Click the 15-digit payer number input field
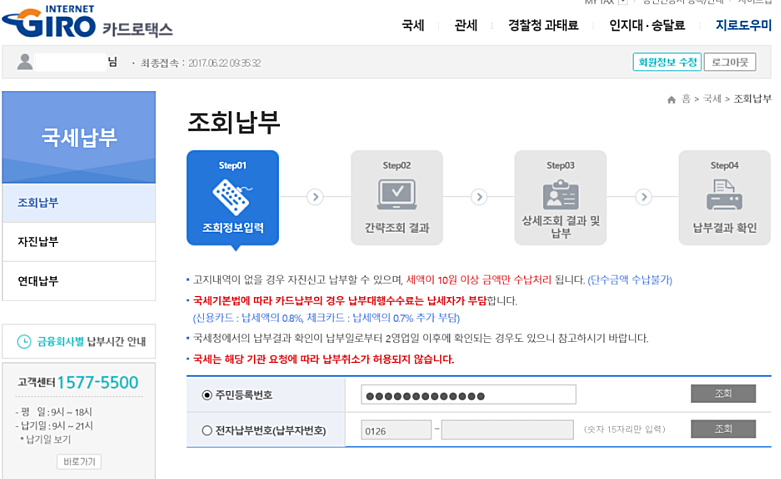The image size is (781, 479). click(507, 430)
